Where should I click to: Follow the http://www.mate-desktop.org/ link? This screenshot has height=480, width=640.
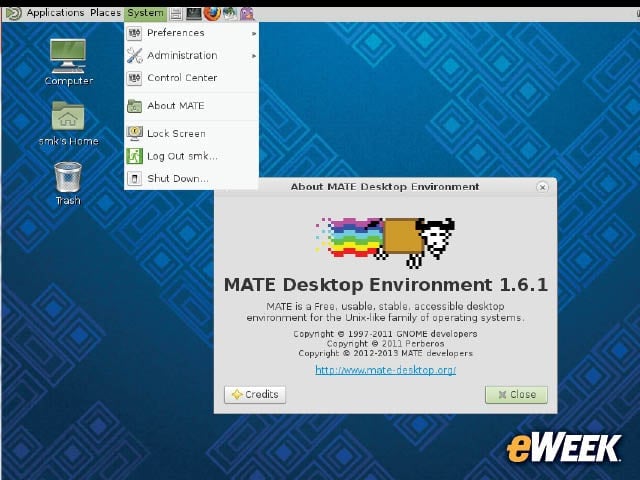pos(385,370)
